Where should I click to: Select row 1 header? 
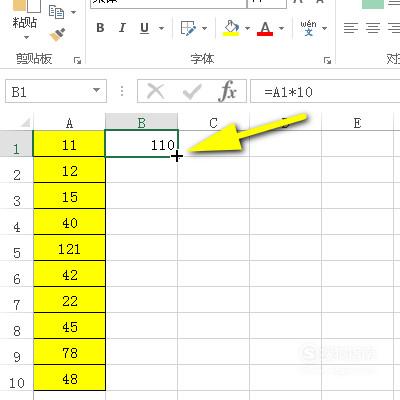point(16,145)
